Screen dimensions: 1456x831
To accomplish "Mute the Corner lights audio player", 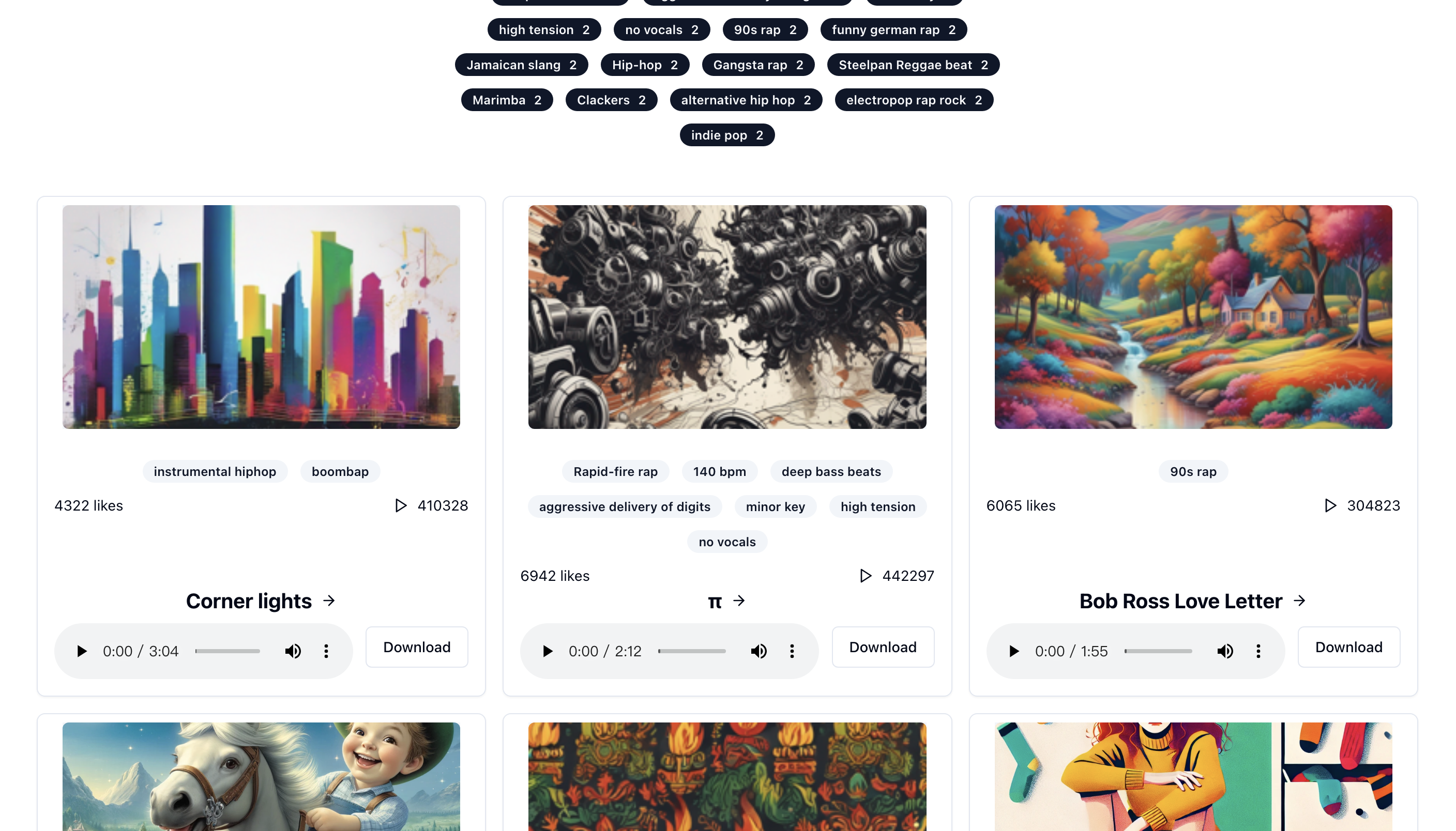I will click(293, 651).
